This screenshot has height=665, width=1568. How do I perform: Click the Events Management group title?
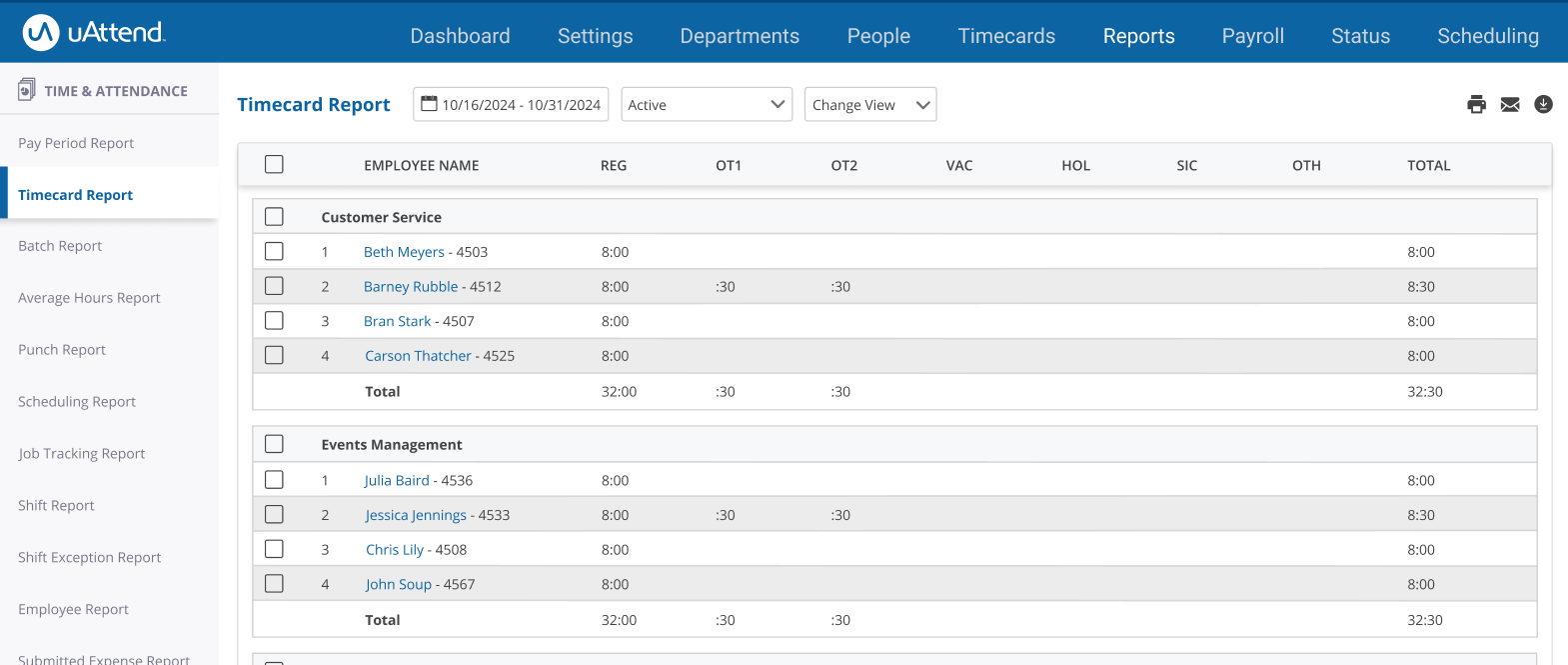392,445
